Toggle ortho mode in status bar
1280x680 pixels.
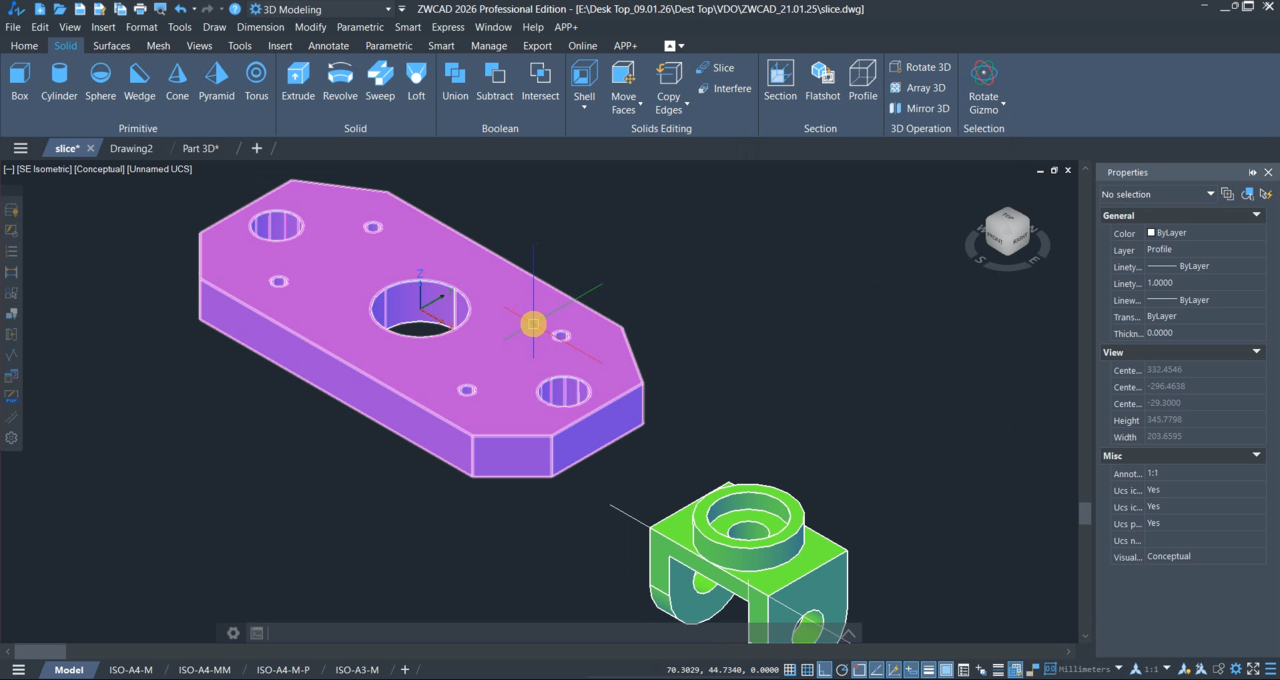825,670
